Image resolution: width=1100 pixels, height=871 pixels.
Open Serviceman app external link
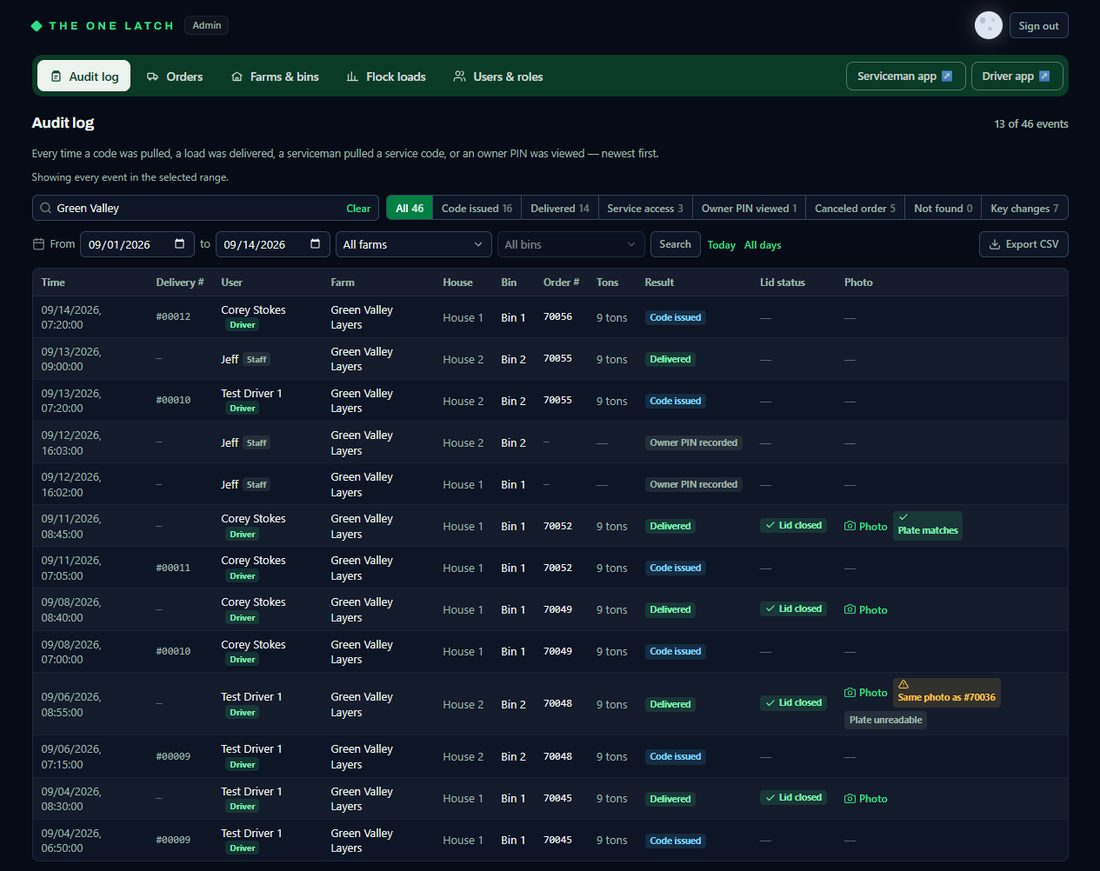(906, 76)
